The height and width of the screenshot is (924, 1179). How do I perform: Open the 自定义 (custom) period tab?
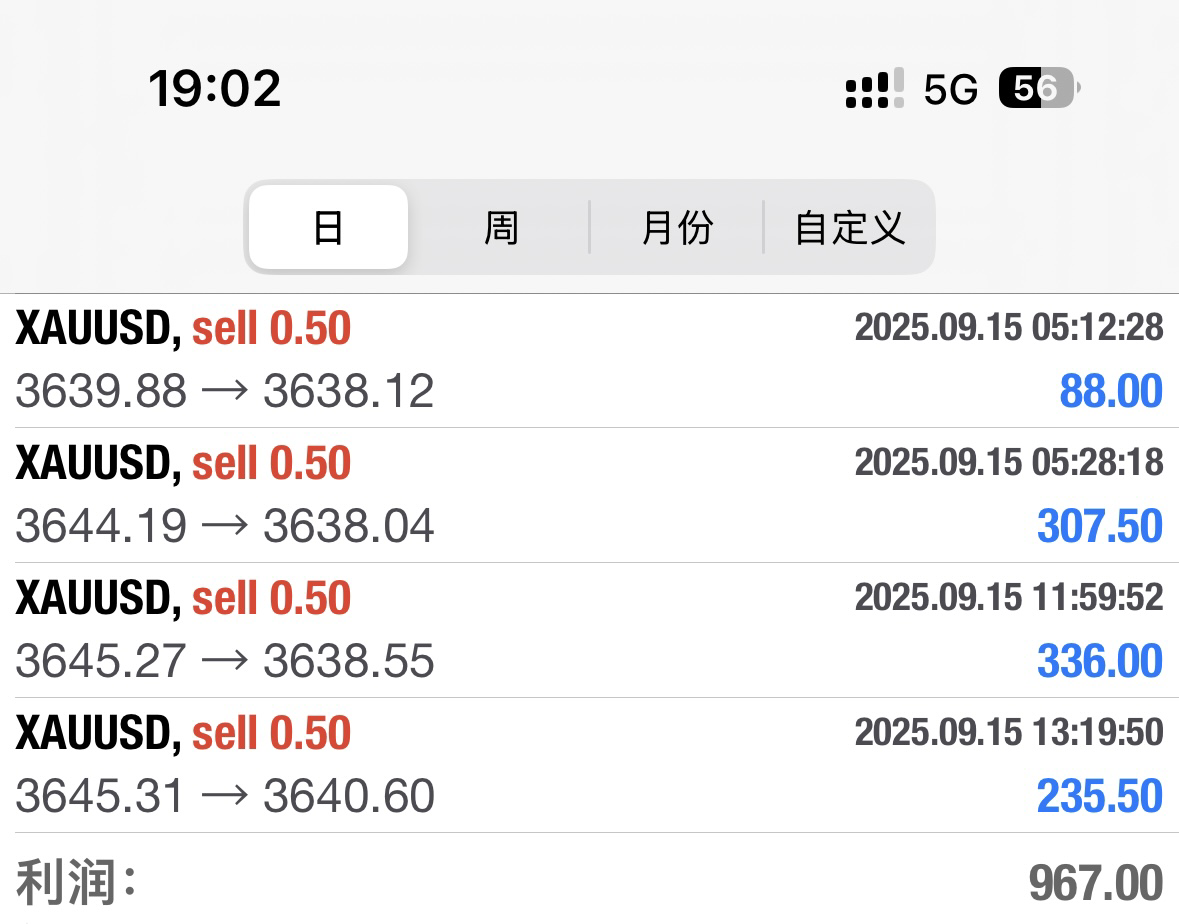coord(850,227)
